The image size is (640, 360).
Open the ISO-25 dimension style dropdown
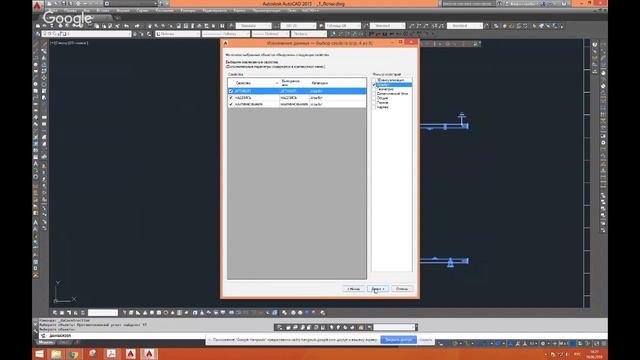(x=298, y=26)
